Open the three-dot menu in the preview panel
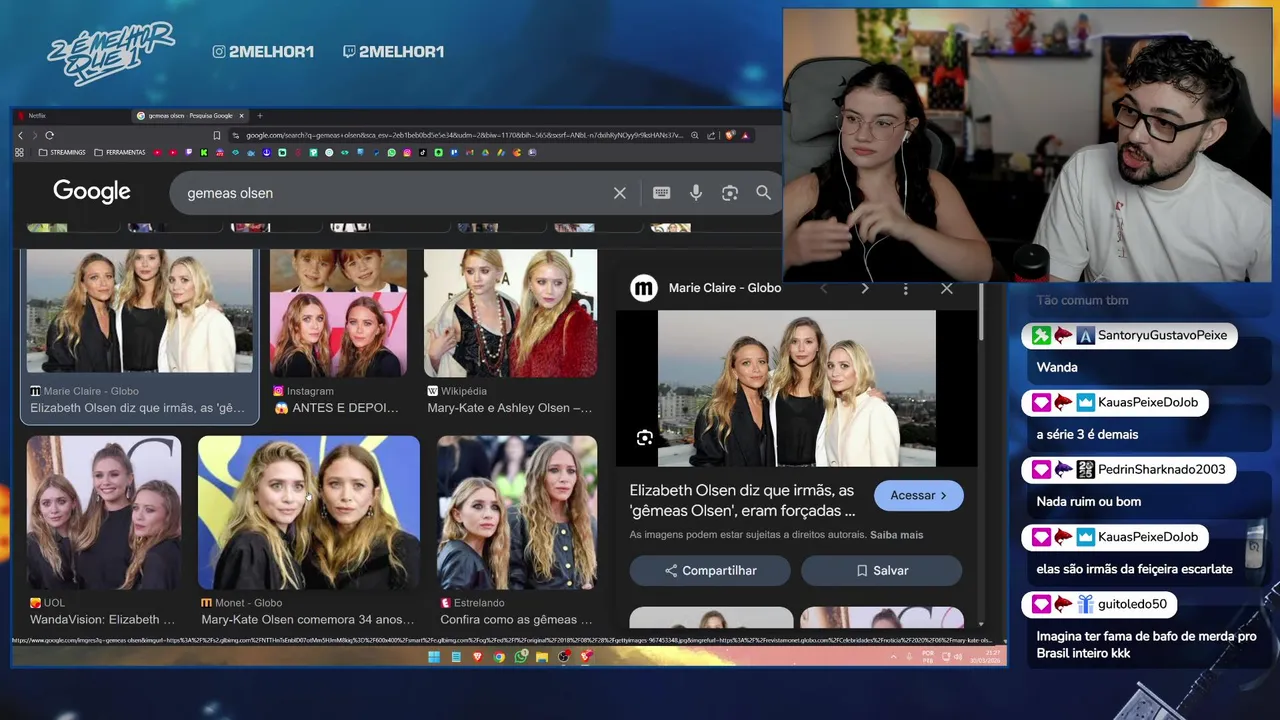Viewport: 1280px width, 720px height. click(906, 288)
